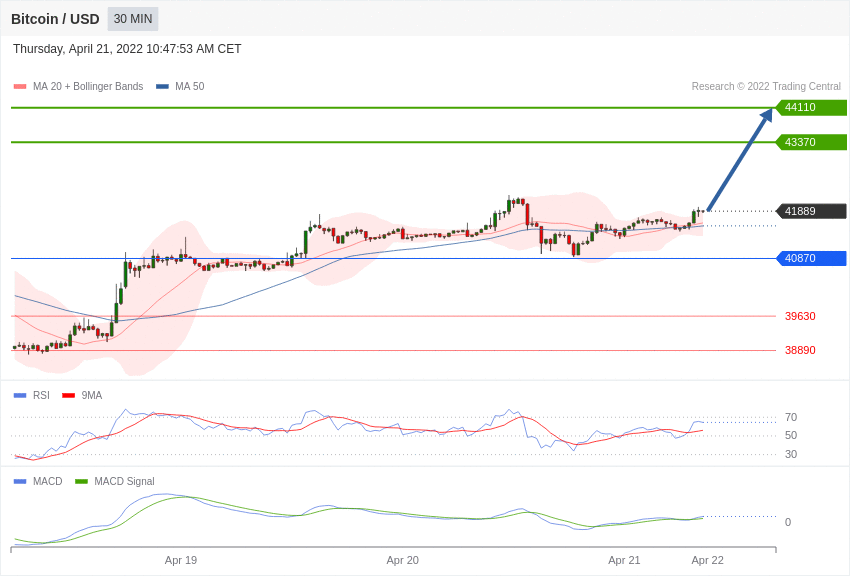Viewport: 850px width, 576px height.
Task: Click the Bitcoin / USD chart title
Action: (x=55, y=20)
